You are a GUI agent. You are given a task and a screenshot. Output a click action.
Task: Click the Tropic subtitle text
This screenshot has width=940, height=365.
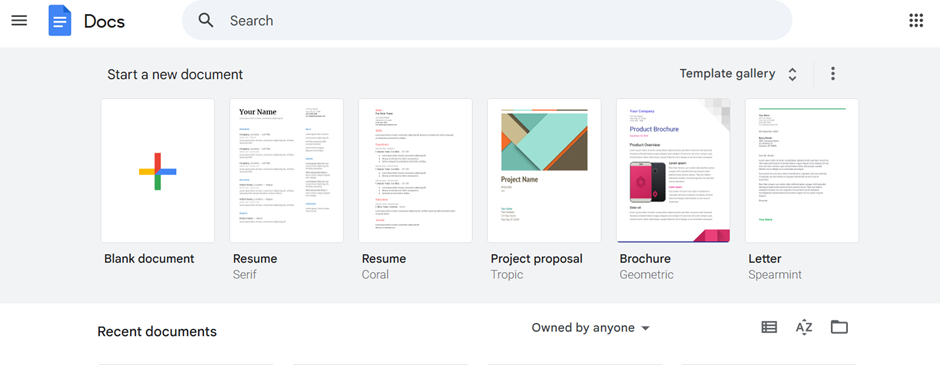[507, 275]
